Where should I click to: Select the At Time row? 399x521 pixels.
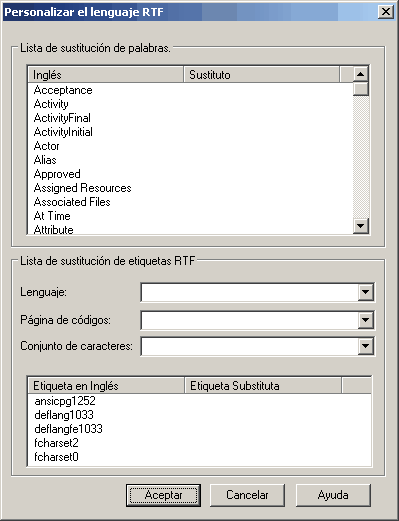click(x=190, y=216)
